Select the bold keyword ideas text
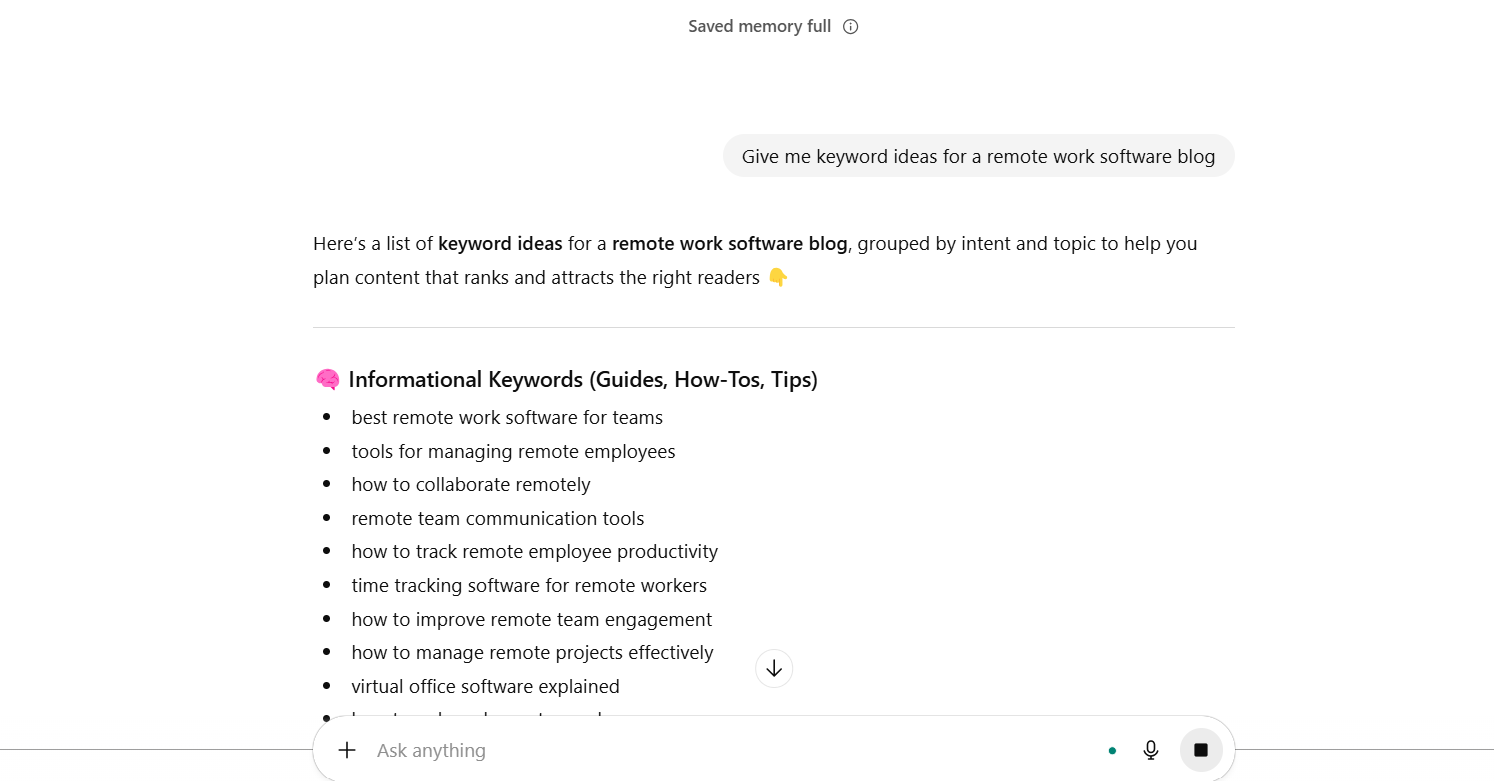 point(500,243)
